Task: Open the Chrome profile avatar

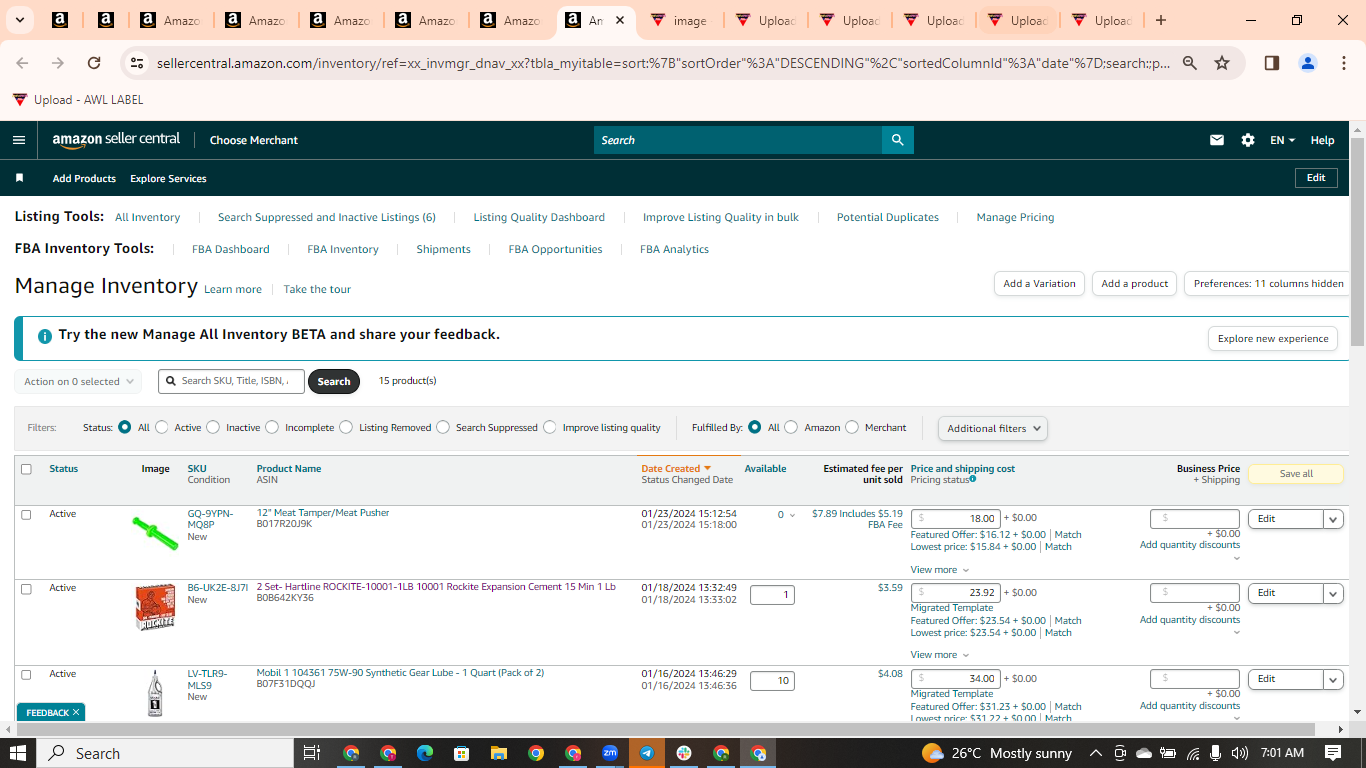Action: (x=1308, y=63)
